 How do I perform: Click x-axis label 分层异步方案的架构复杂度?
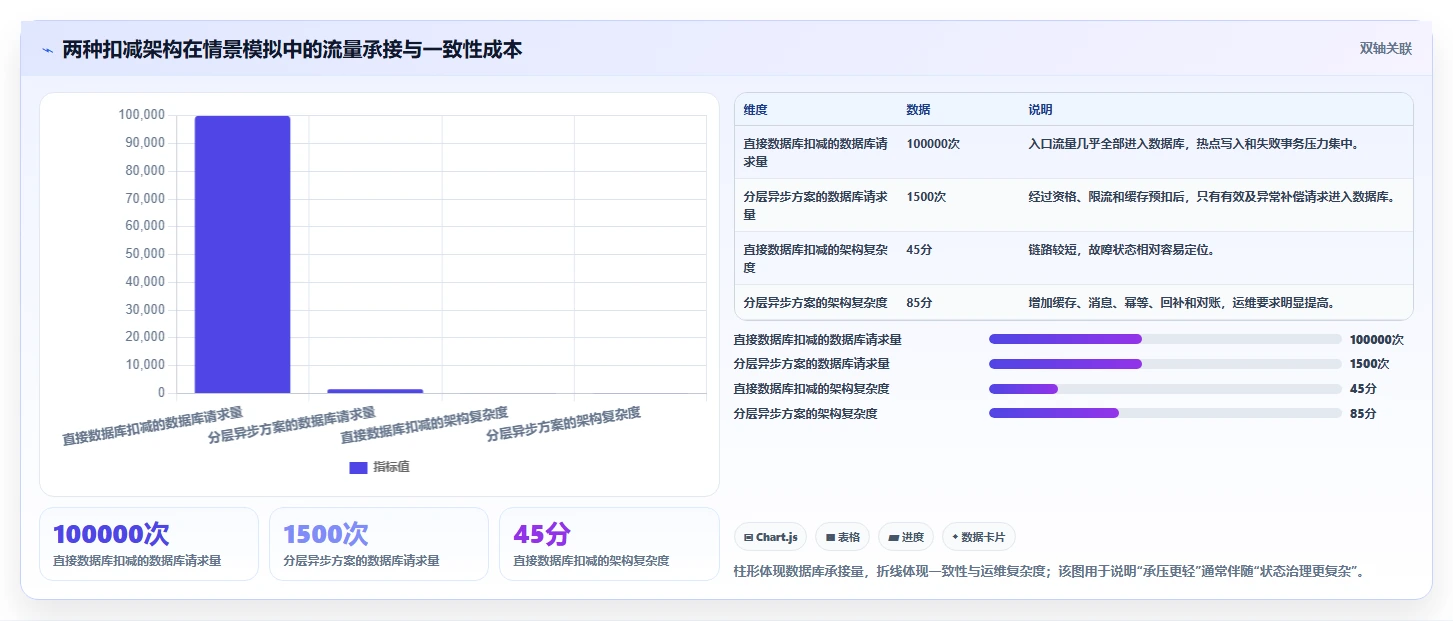pyautogui.click(x=563, y=425)
